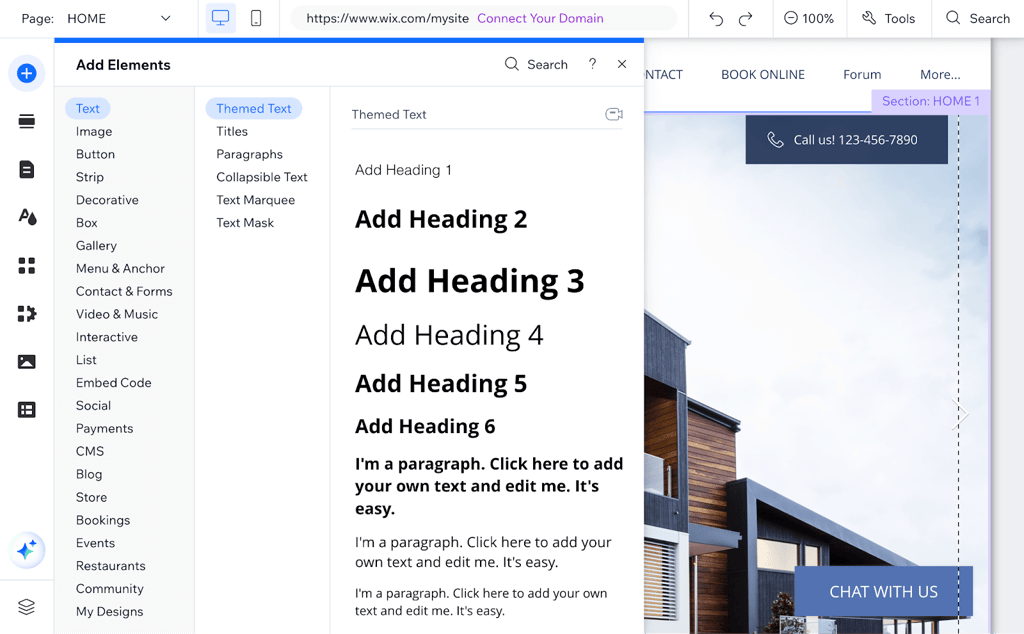Open the Media sidebar icon

click(x=27, y=362)
